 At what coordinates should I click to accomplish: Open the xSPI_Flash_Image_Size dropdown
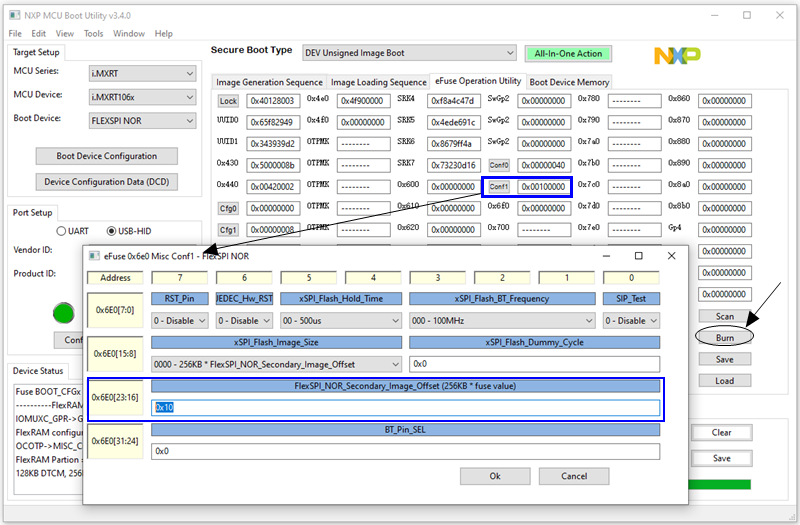(277, 364)
